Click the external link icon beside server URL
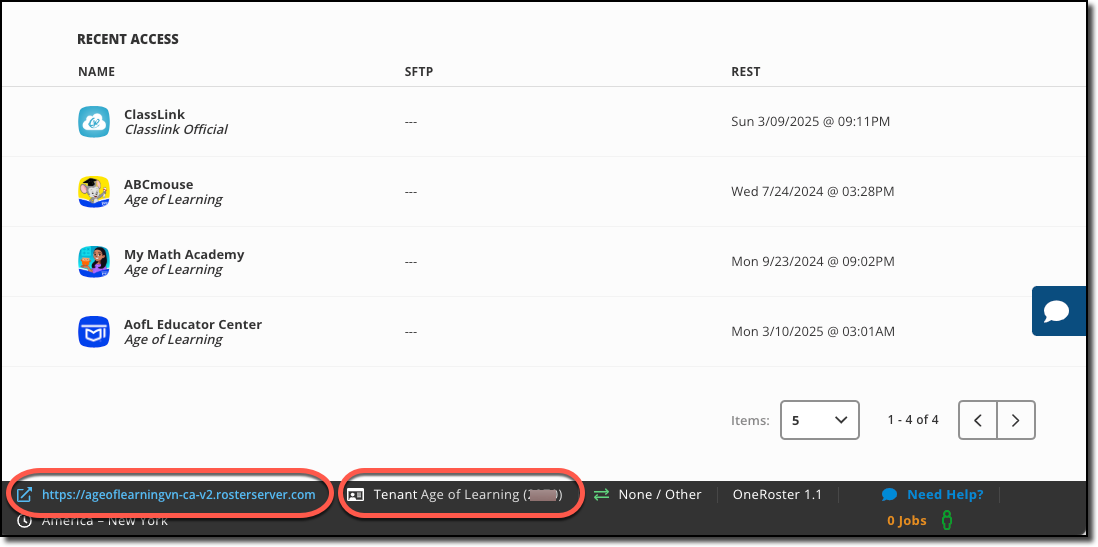Image resolution: width=1098 pixels, height=547 pixels. click(25, 494)
